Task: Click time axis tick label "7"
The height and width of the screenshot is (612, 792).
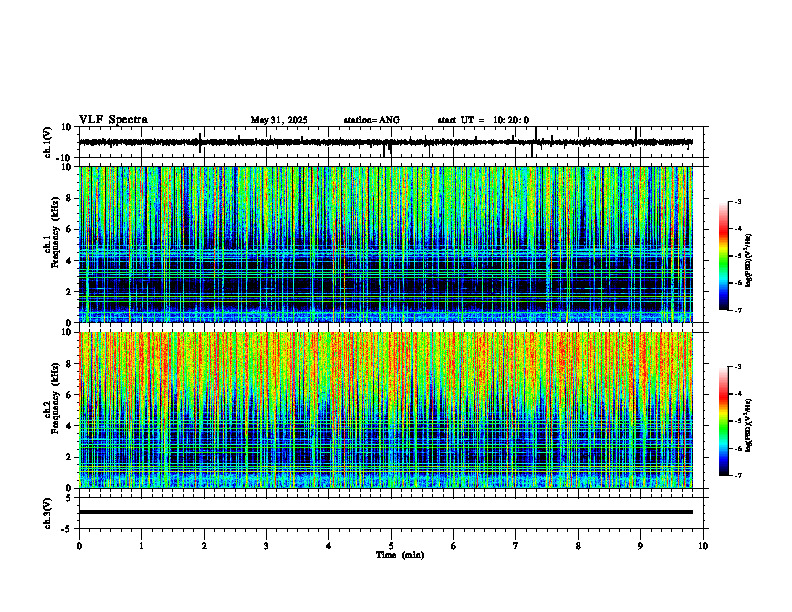Action: (516, 546)
